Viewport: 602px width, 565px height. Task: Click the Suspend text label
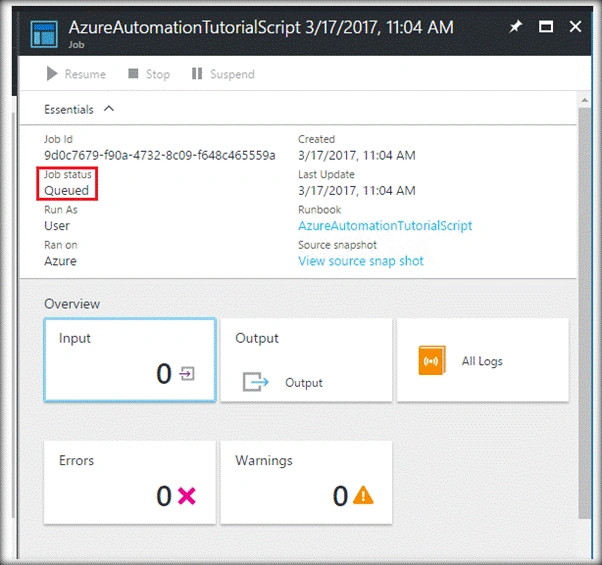click(x=232, y=74)
